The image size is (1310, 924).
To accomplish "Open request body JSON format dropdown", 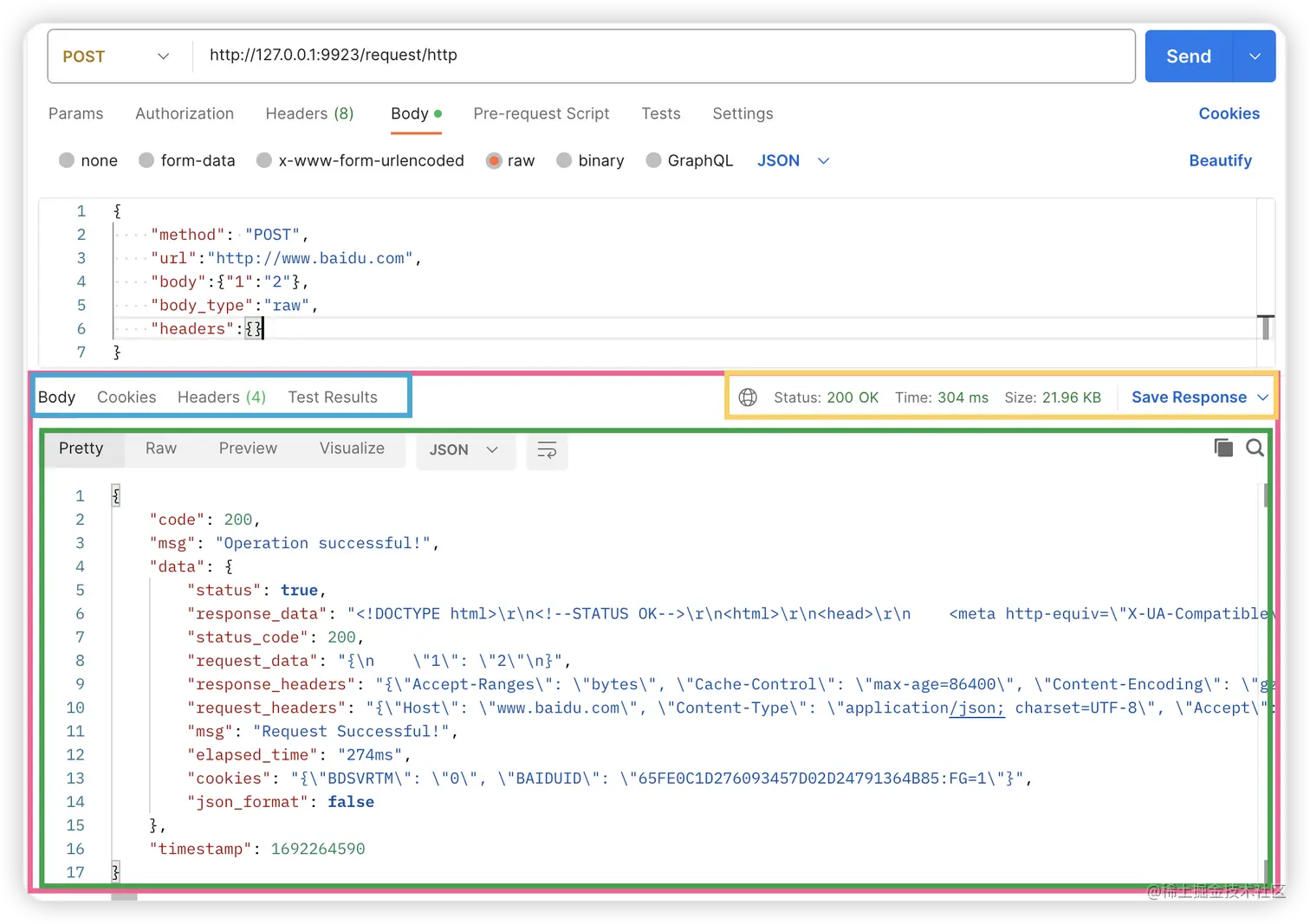I will pyautogui.click(x=794, y=161).
